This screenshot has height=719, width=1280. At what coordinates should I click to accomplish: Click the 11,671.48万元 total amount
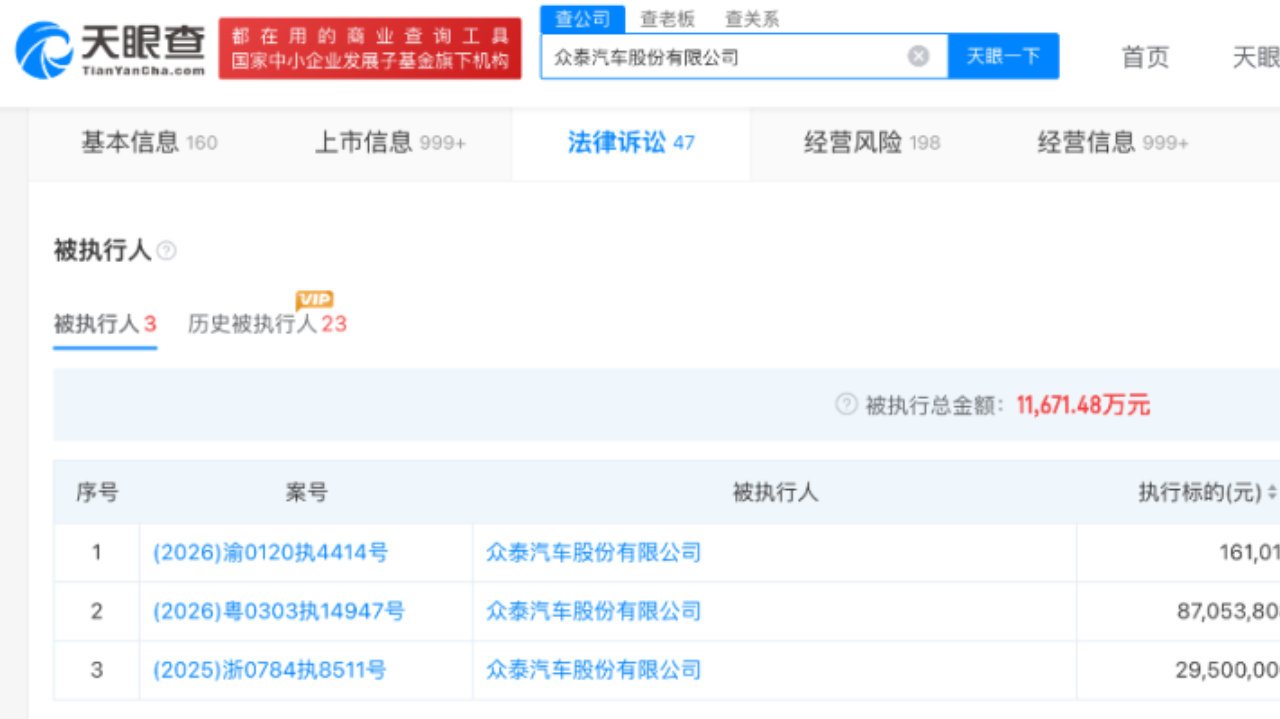1083,405
